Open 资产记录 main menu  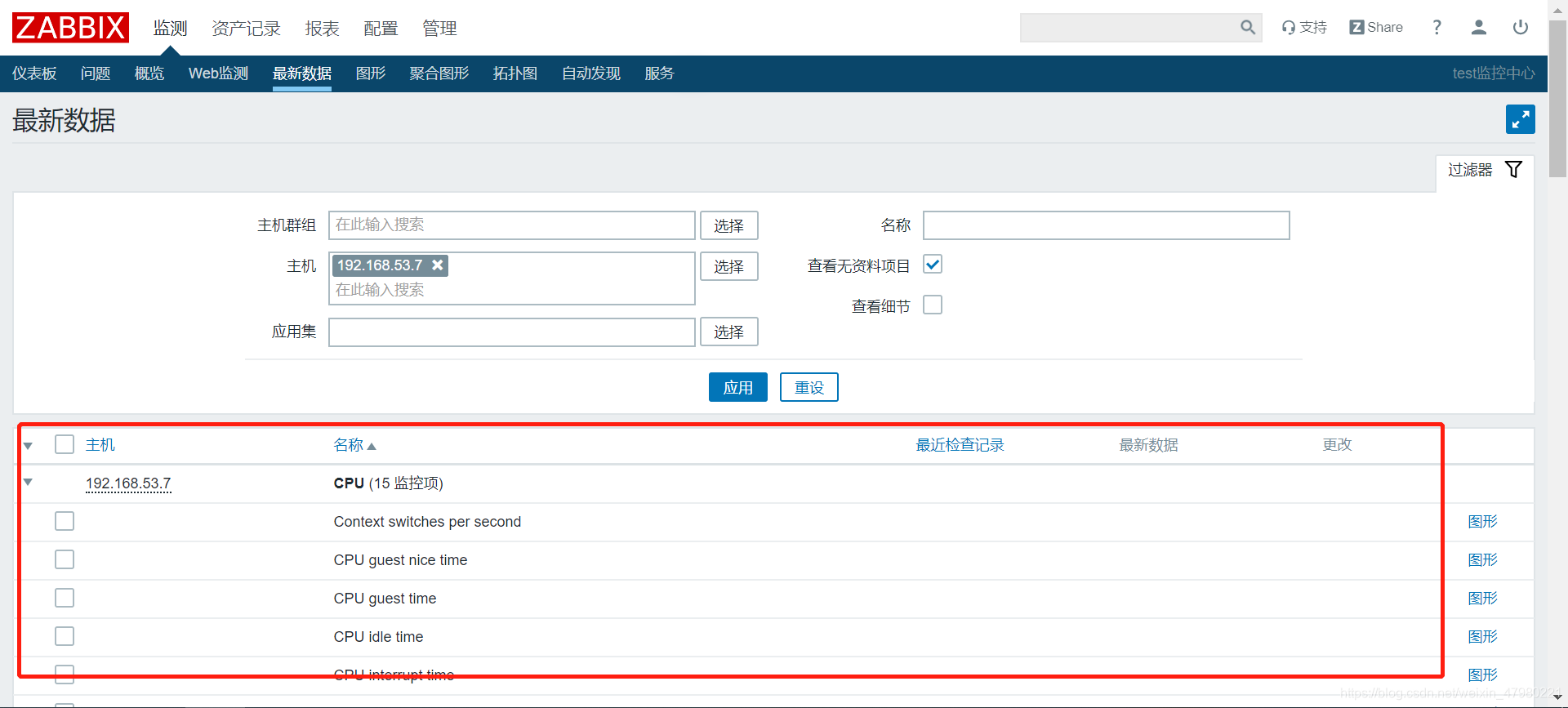[246, 29]
